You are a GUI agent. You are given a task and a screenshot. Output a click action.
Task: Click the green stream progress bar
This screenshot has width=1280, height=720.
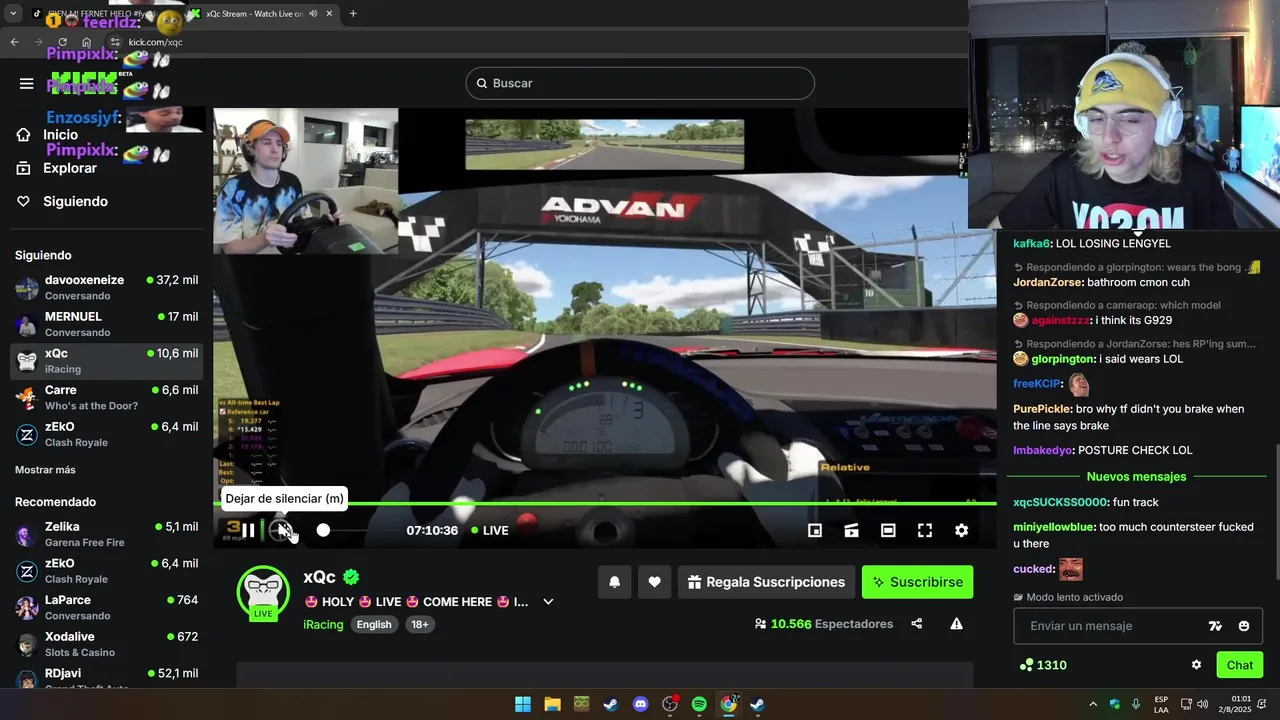[x=605, y=503]
